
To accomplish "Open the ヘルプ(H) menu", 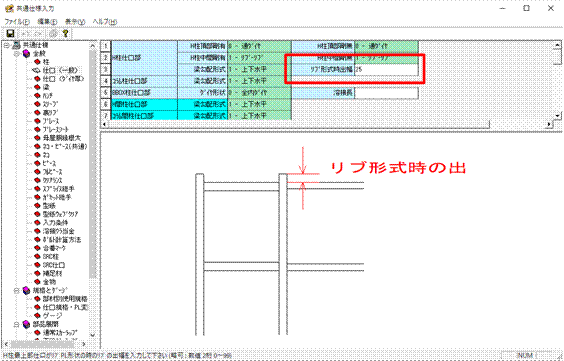I will pos(105,22).
